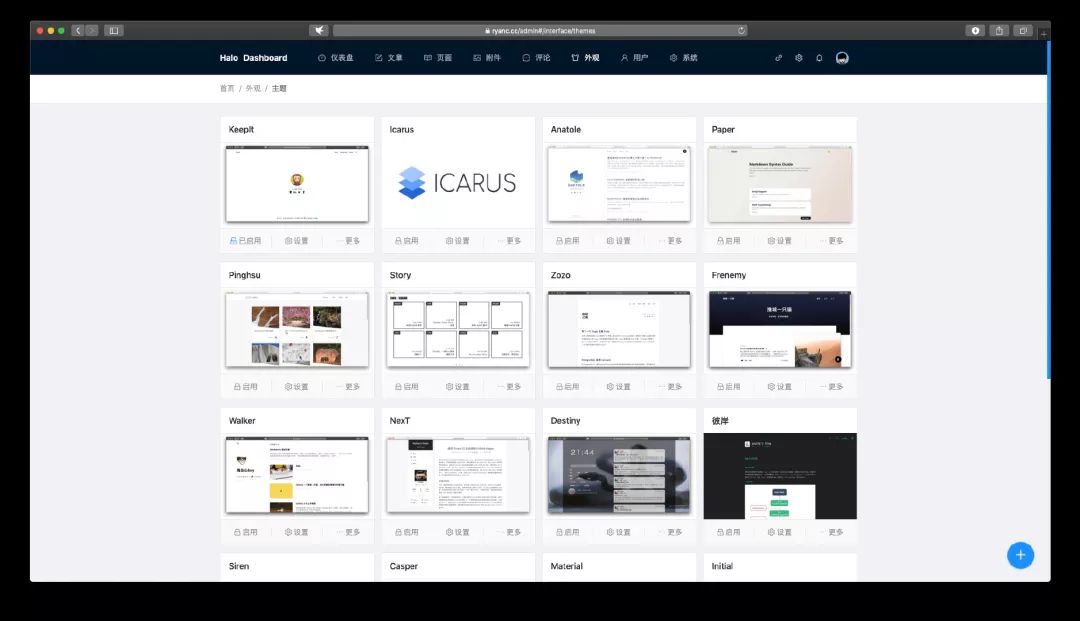Viewport: 1080px width, 621px height.
Task: Click the Icarus theme preview thumbnail
Action: tap(458, 184)
